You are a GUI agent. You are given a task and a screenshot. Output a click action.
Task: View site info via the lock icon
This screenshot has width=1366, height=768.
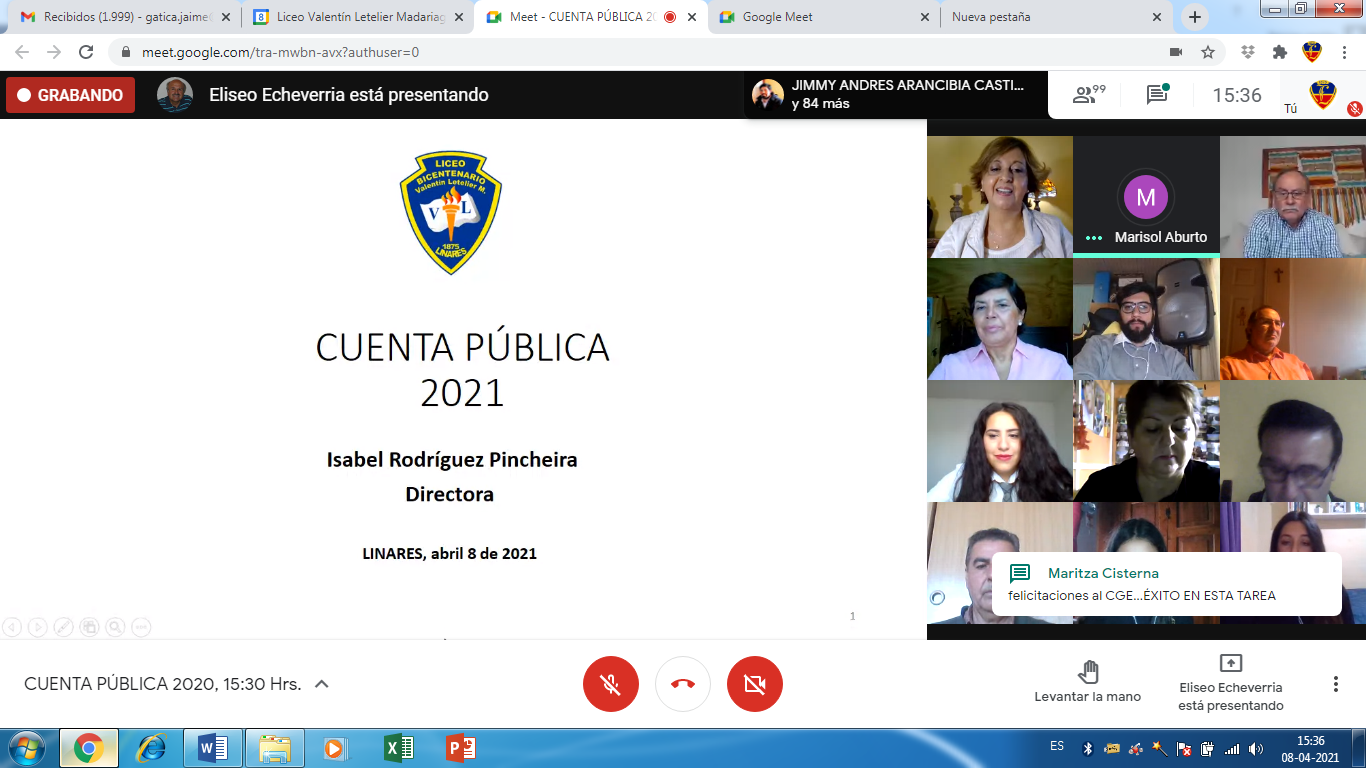coord(126,52)
